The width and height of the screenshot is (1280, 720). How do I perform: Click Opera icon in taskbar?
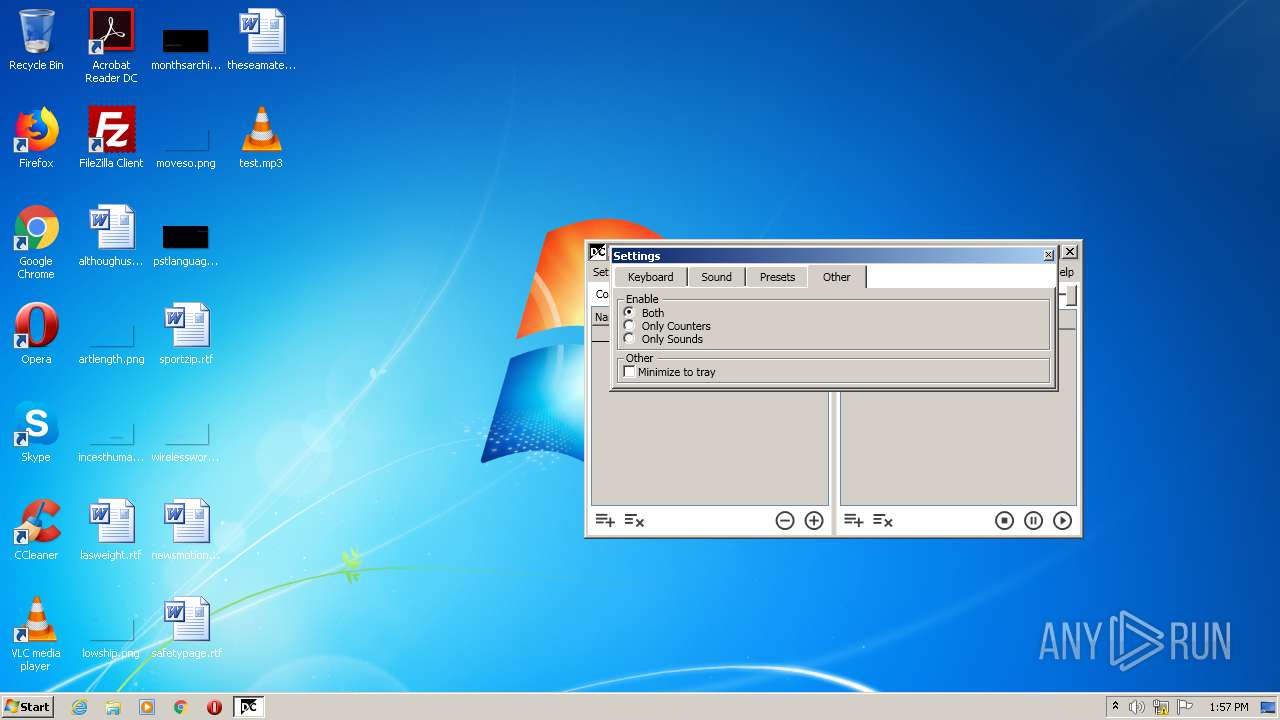tap(214, 707)
